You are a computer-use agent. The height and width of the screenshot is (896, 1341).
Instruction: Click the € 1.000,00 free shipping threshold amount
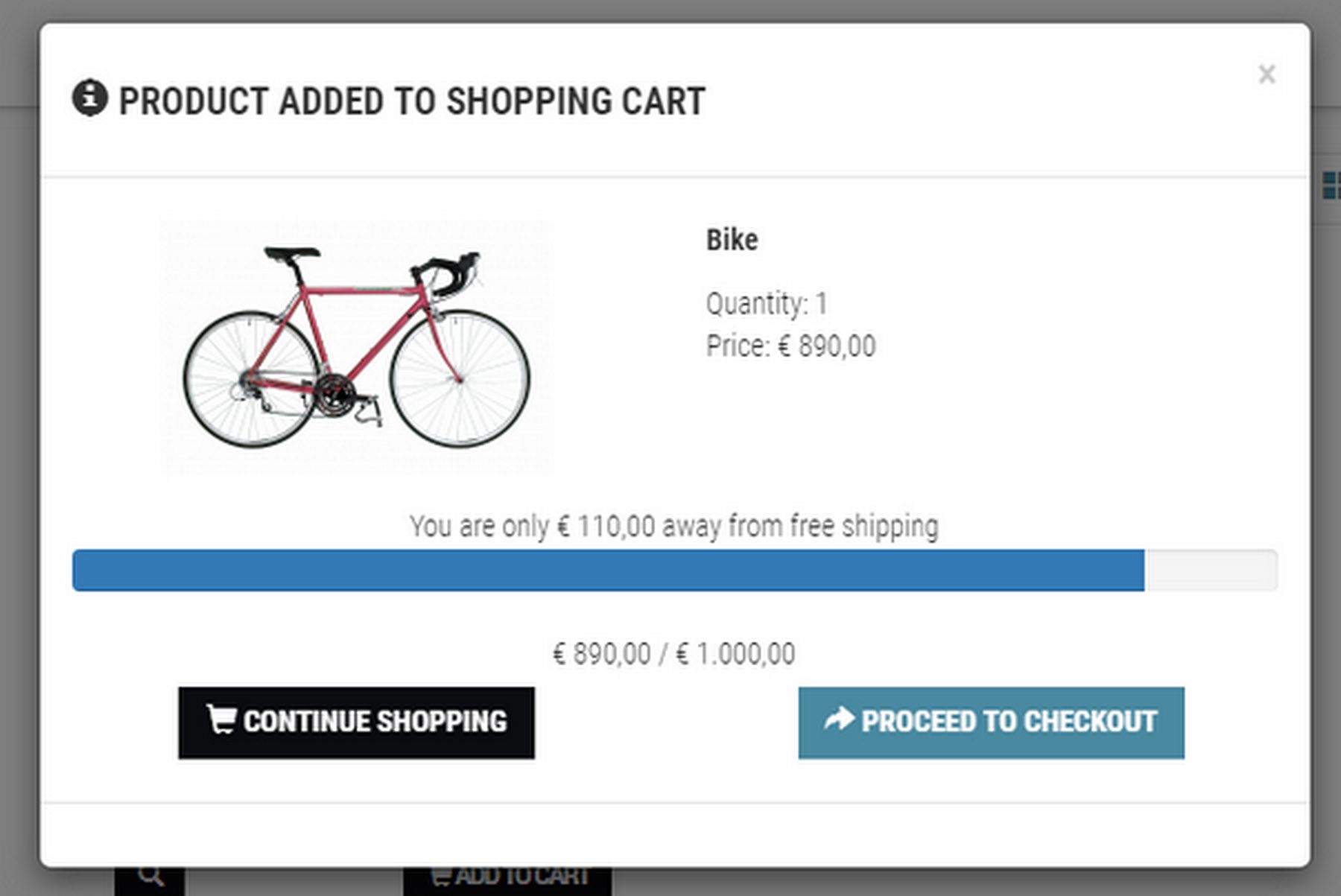(x=735, y=654)
